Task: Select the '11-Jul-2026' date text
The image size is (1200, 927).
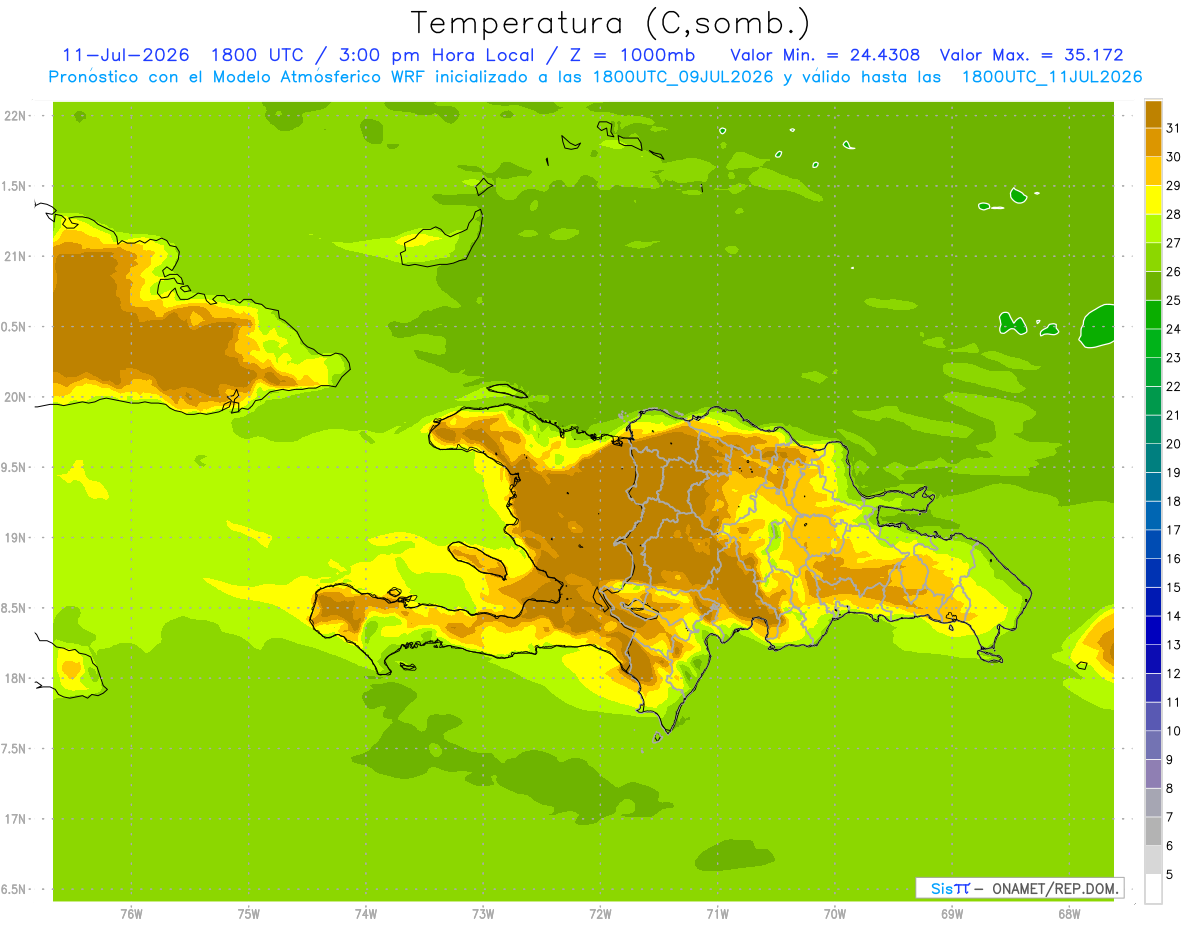Action: click(x=125, y=55)
